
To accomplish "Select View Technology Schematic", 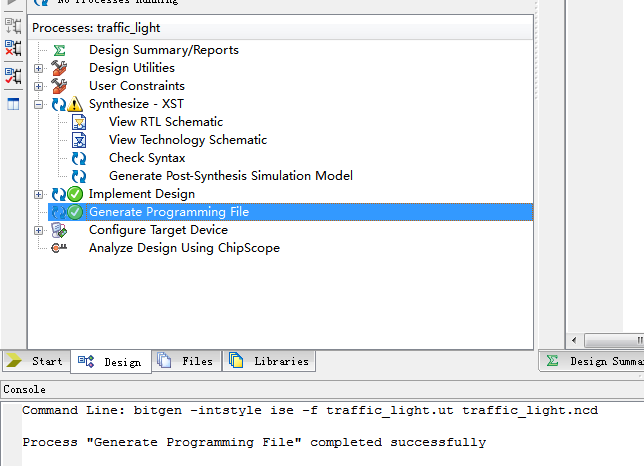I will pyautogui.click(x=188, y=140).
